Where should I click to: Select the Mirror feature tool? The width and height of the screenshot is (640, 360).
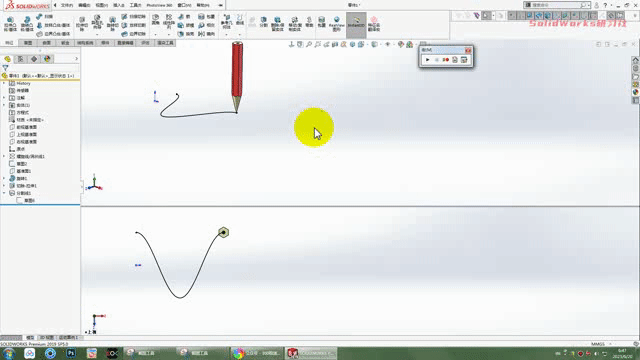click(208, 34)
